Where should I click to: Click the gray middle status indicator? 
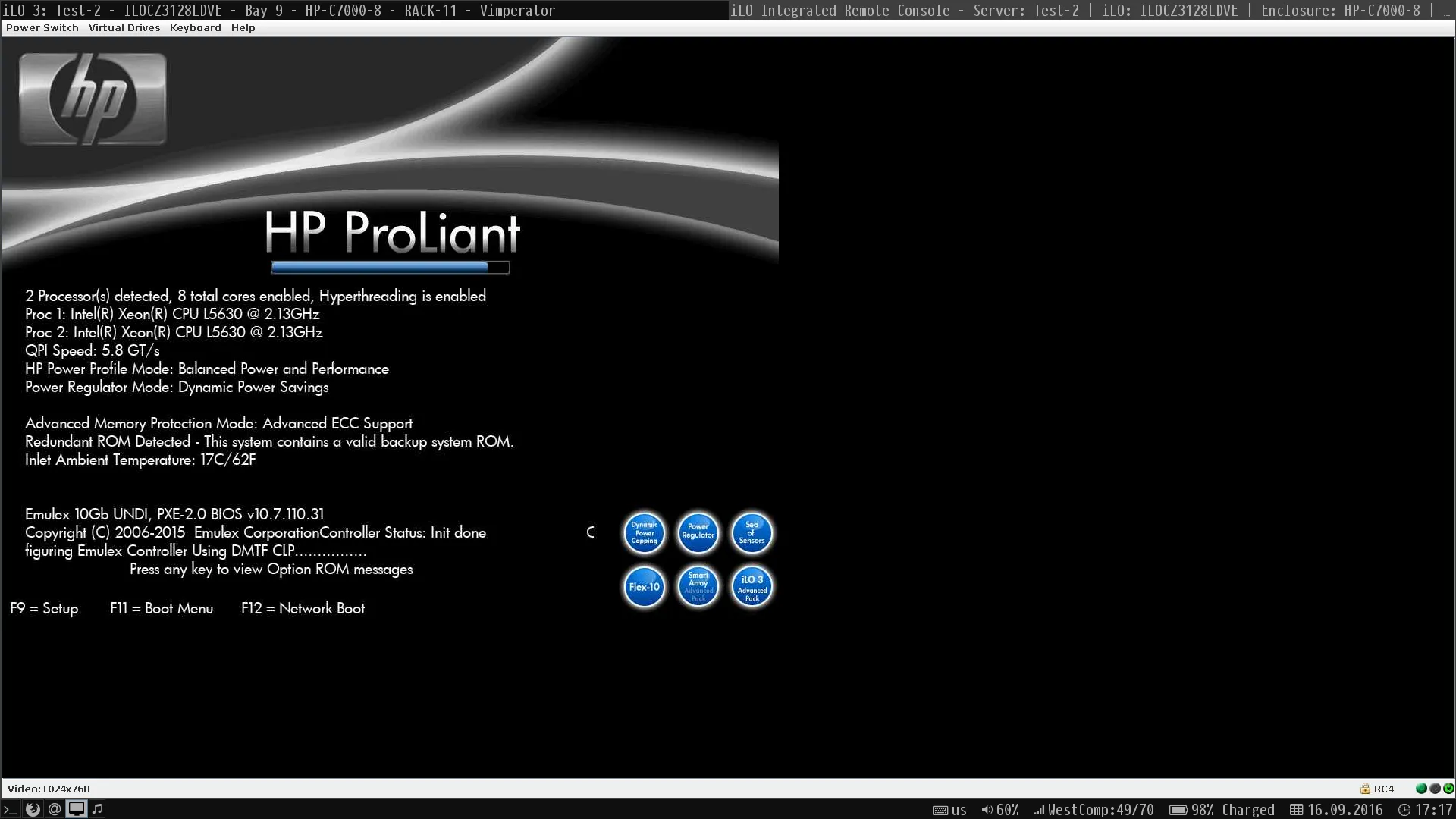(x=1435, y=789)
